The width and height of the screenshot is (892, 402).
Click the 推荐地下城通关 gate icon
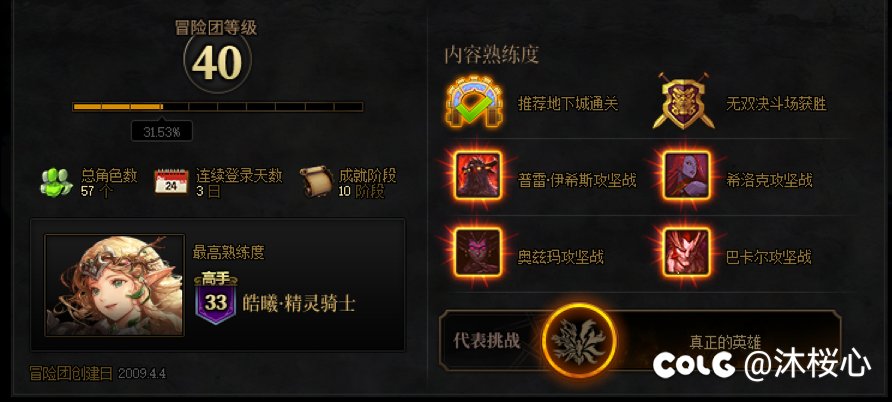coord(475,103)
